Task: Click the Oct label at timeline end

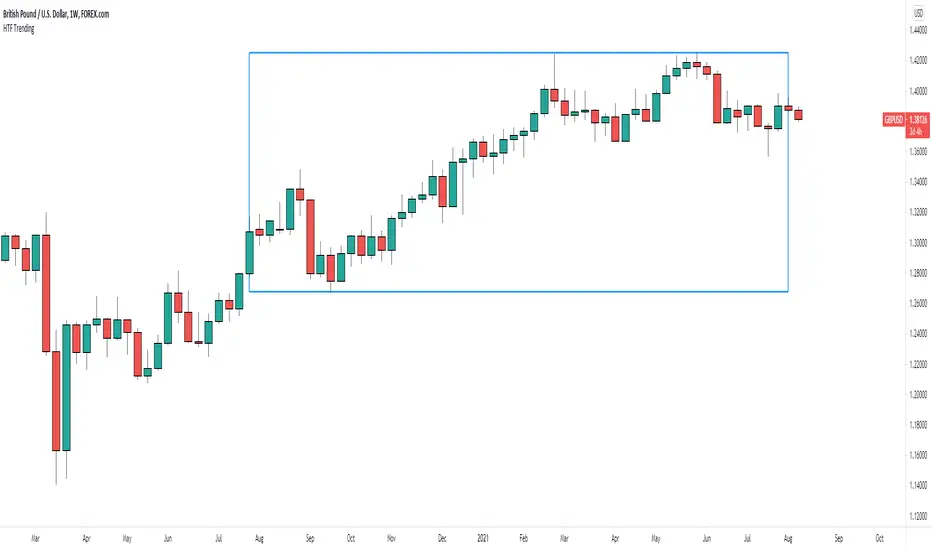Action: [x=878, y=535]
